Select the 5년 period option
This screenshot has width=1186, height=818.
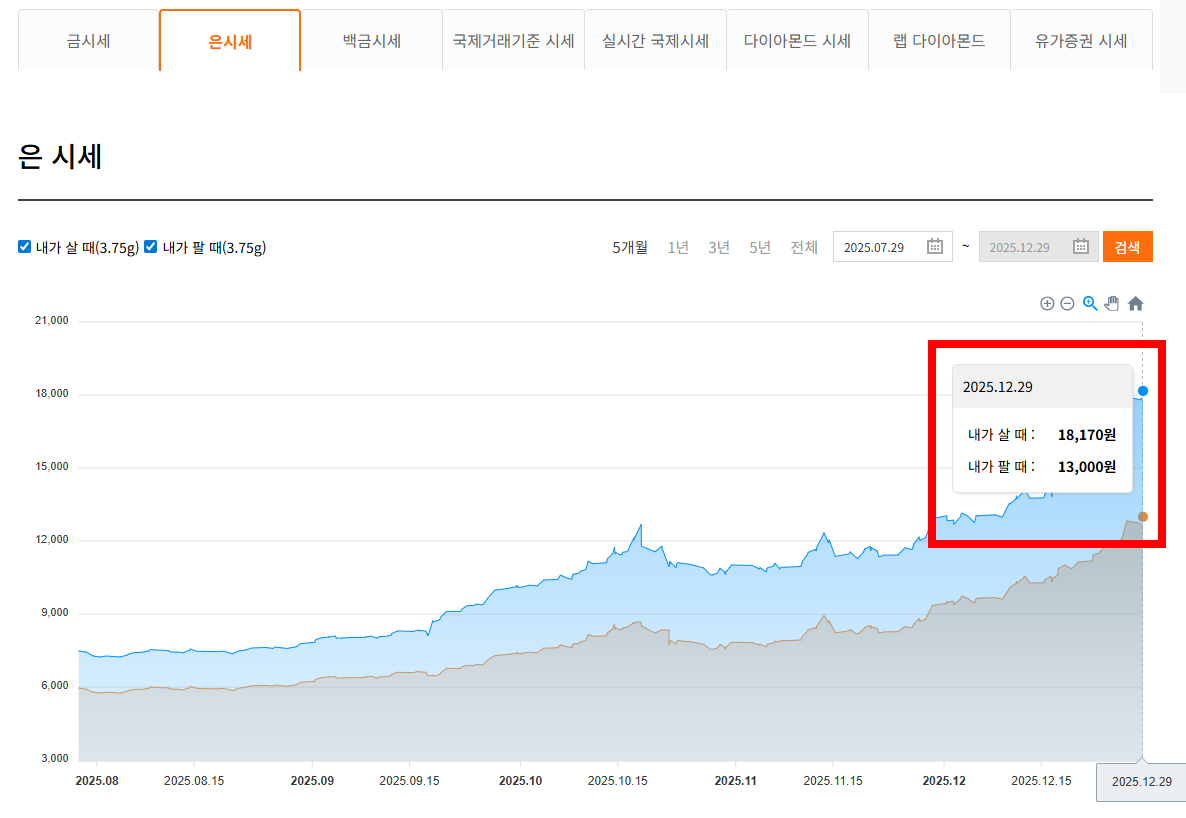pyautogui.click(x=759, y=246)
